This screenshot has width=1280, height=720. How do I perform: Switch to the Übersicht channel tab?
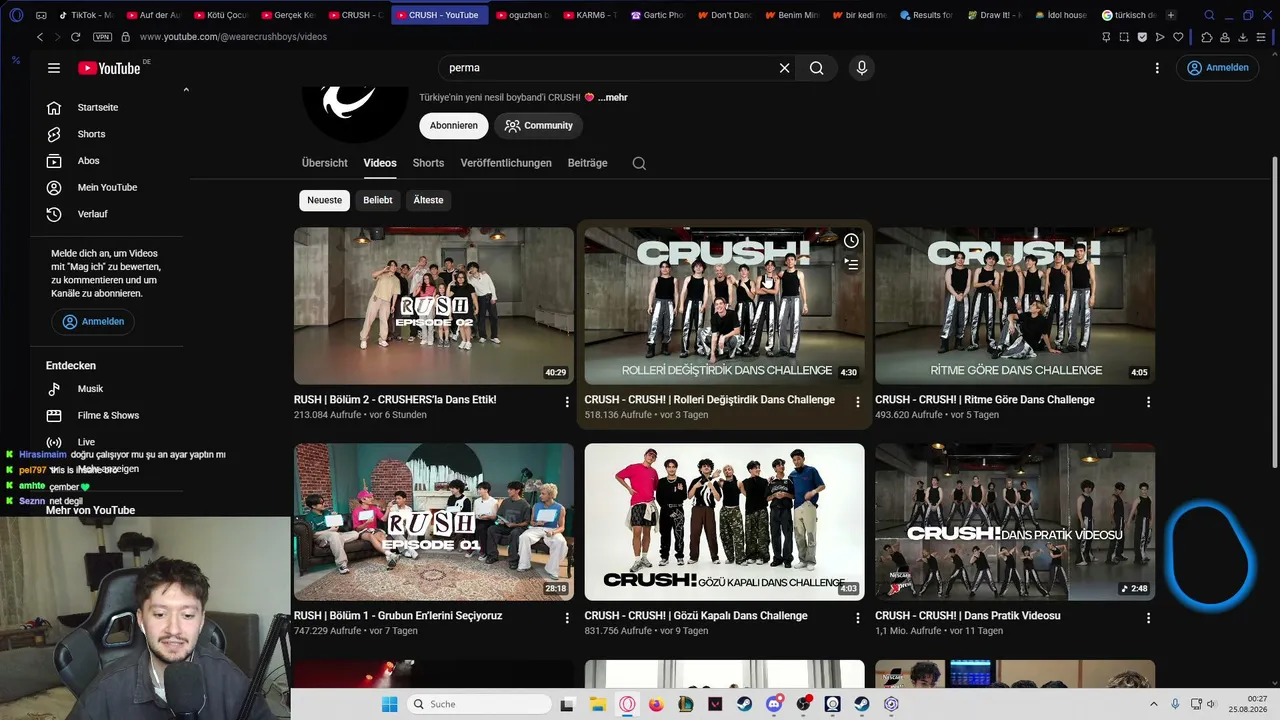point(325,163)
